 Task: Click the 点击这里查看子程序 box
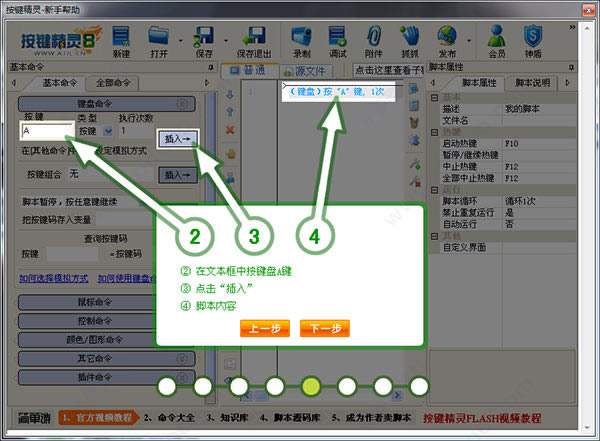388,70
